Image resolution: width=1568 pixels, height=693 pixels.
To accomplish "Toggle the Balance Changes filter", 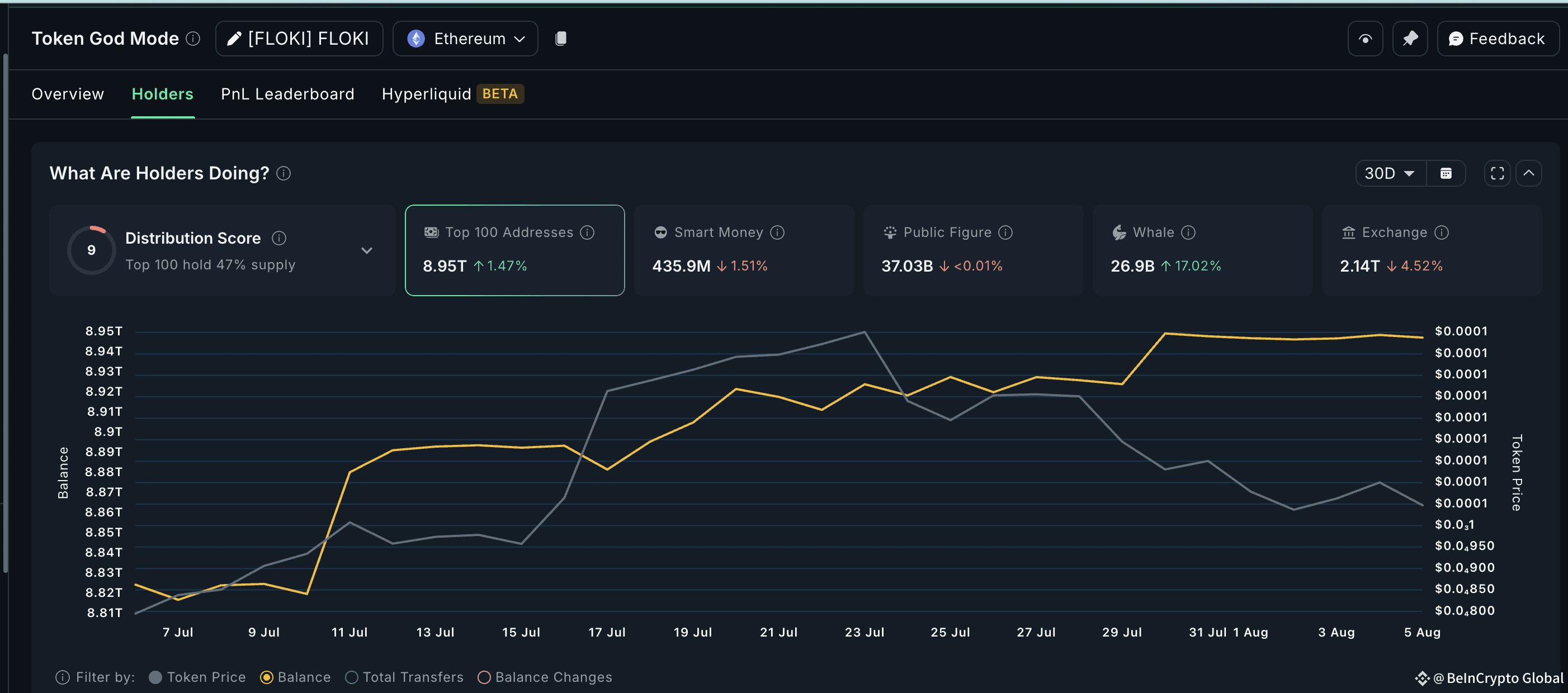I will [x=545, y=677].
